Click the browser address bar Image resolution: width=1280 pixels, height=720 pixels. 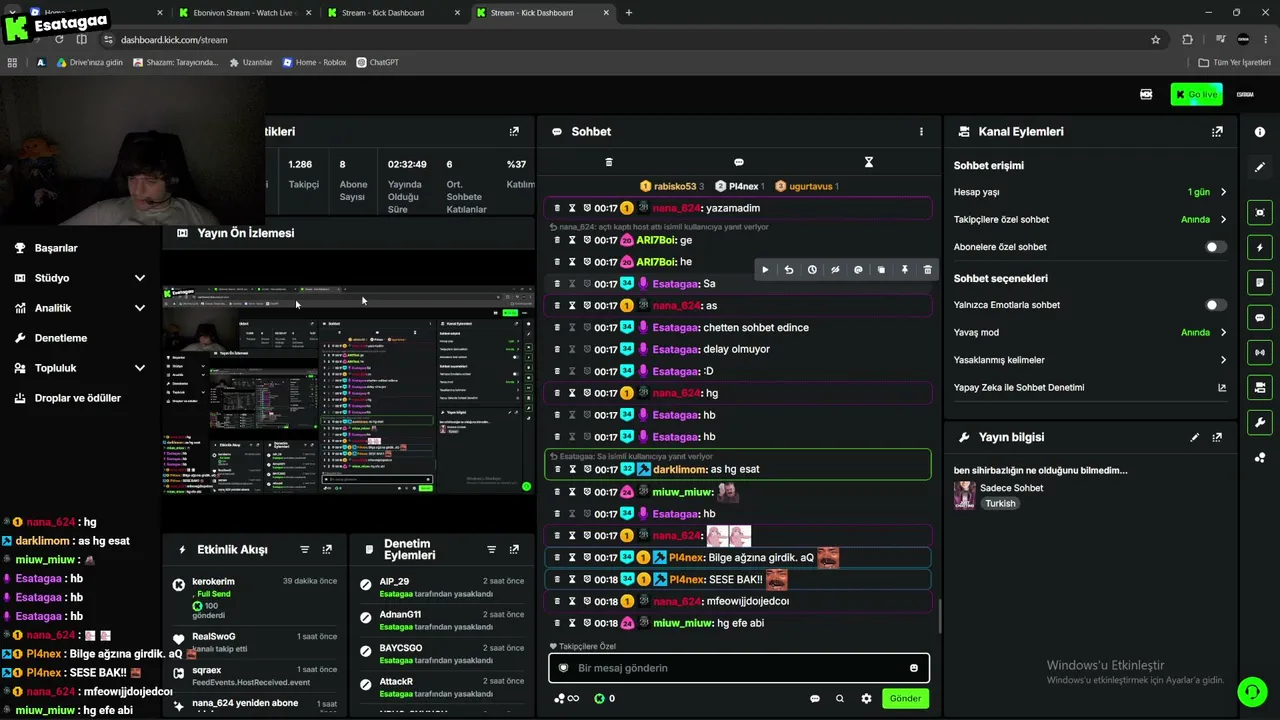click(x=630, y=40)
